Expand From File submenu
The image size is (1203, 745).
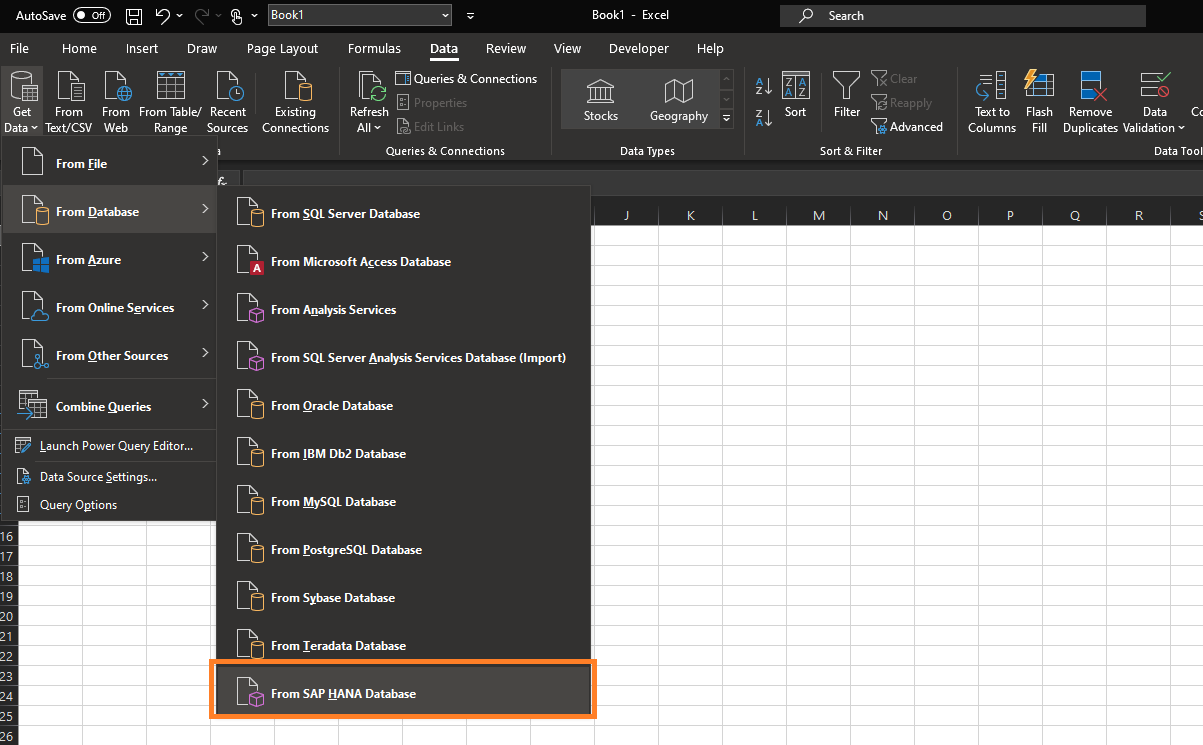point(110,164)
